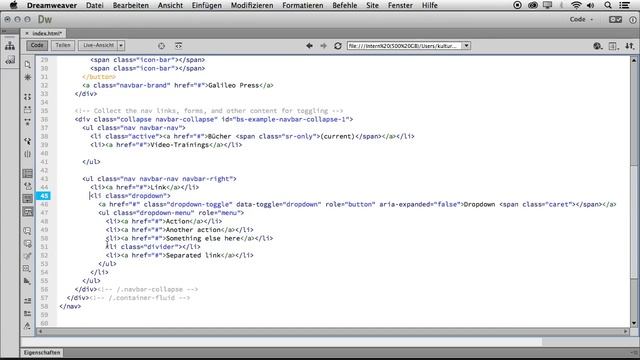
Task: Click Collapse Selection icon
Action: (28, 109)
